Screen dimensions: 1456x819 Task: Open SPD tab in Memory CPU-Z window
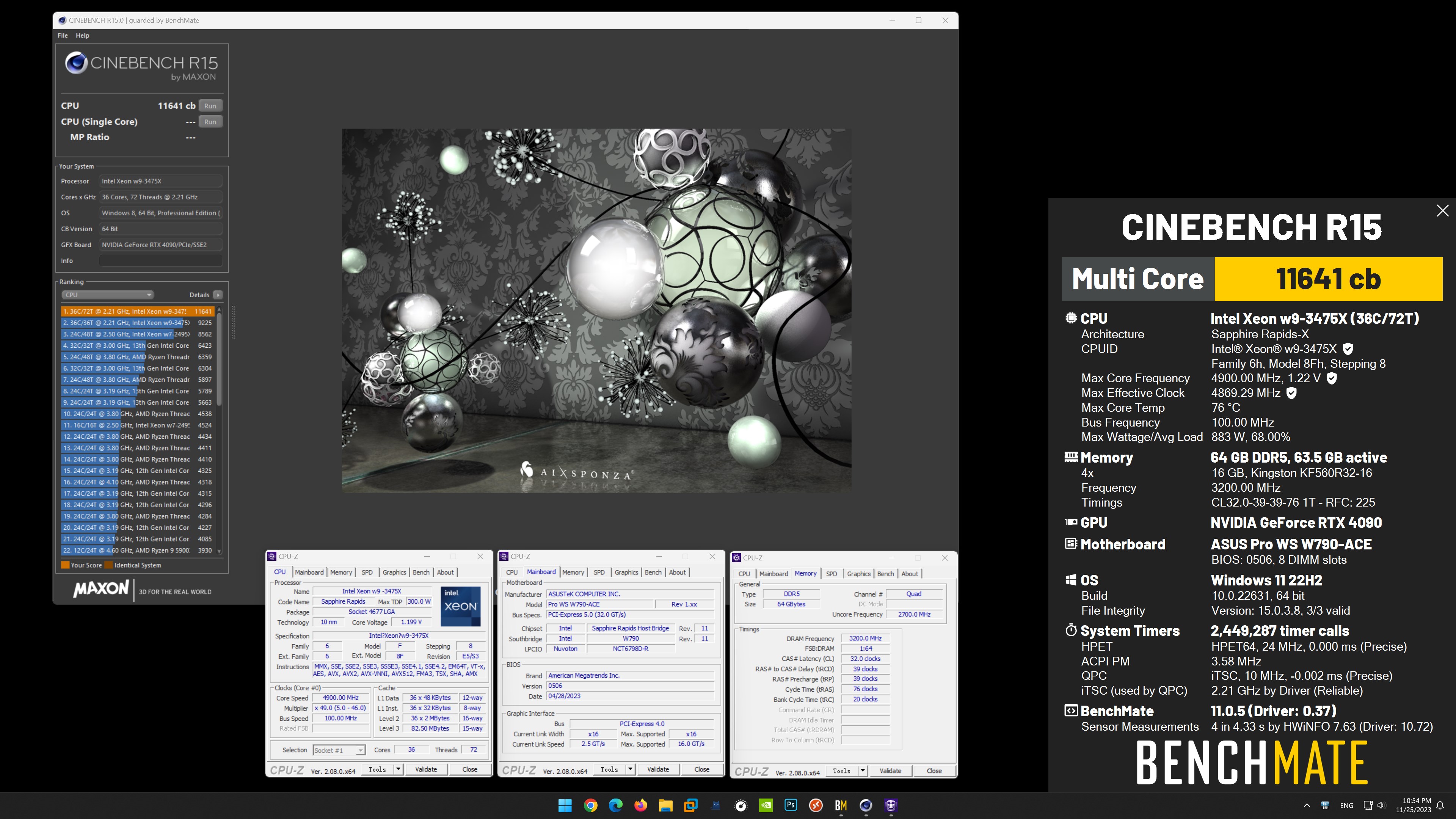832,574
